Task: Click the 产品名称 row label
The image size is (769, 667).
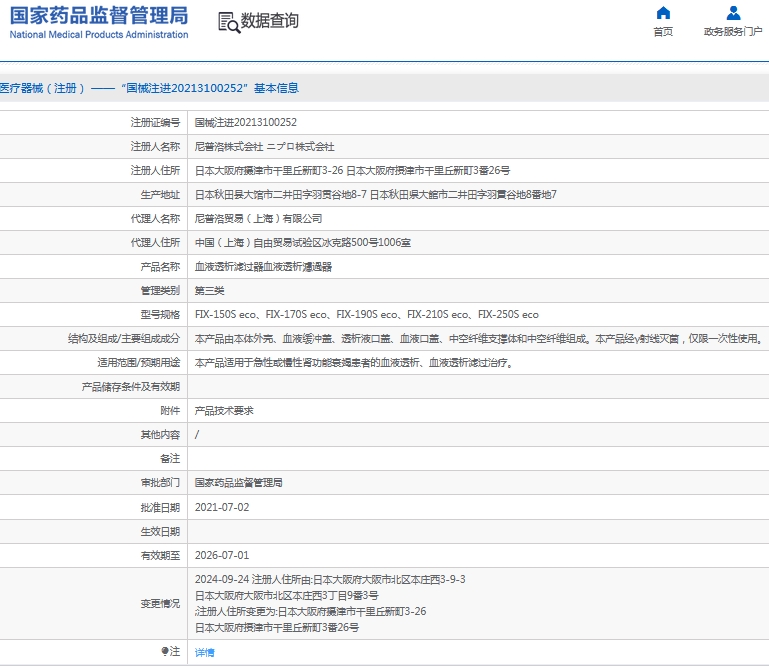Action: point(160,267)
